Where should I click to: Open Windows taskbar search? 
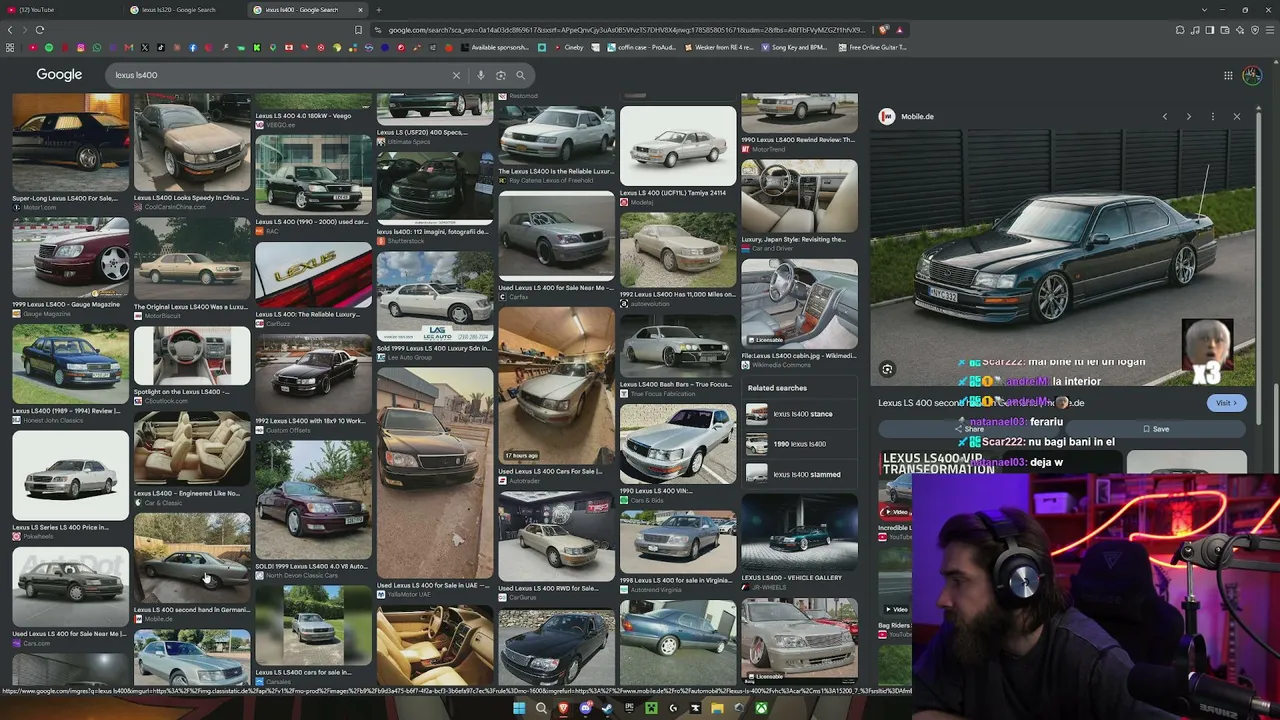pyautogui.click(x=541, y=709)
